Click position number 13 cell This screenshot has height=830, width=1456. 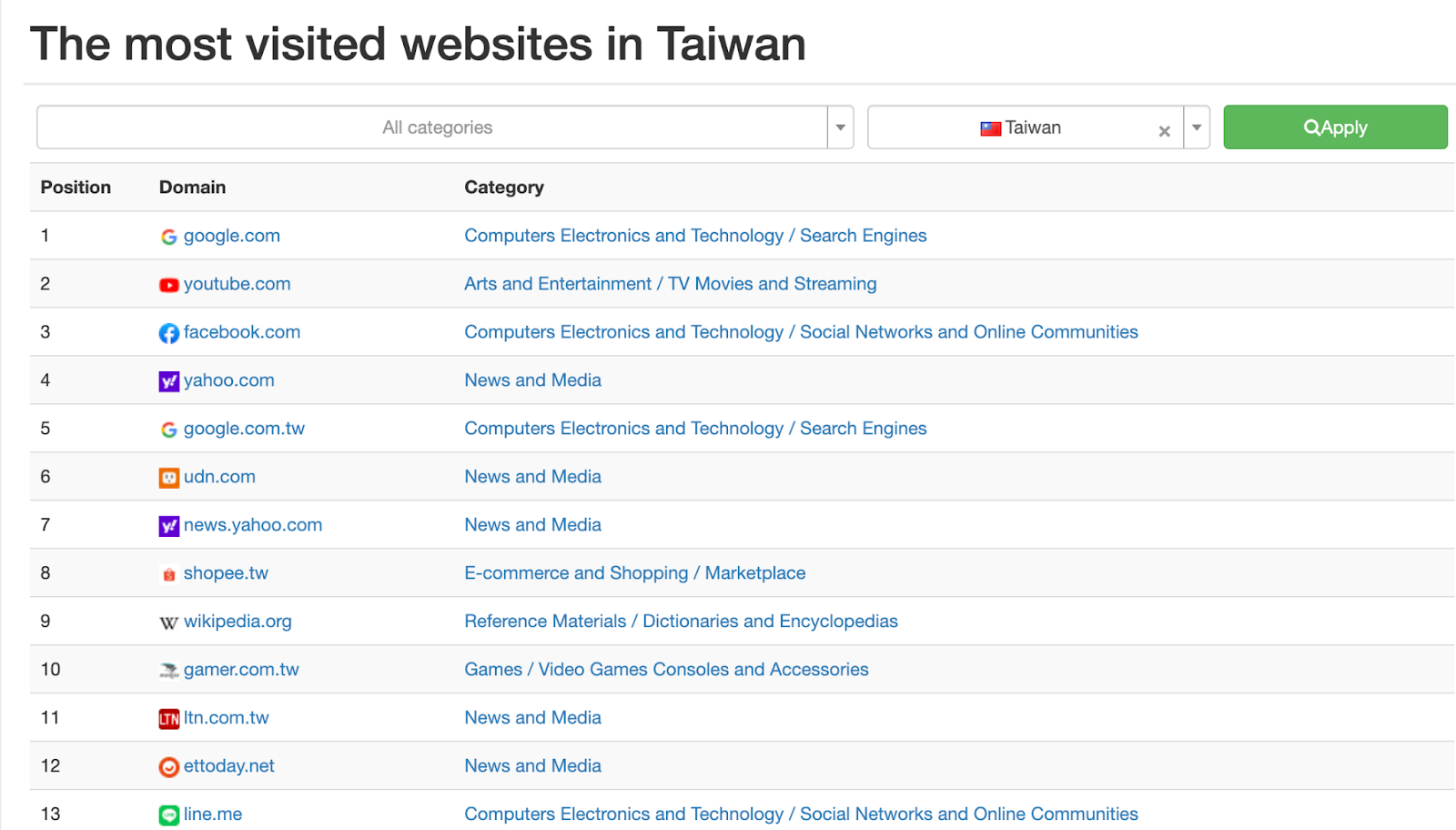[50, 815]
